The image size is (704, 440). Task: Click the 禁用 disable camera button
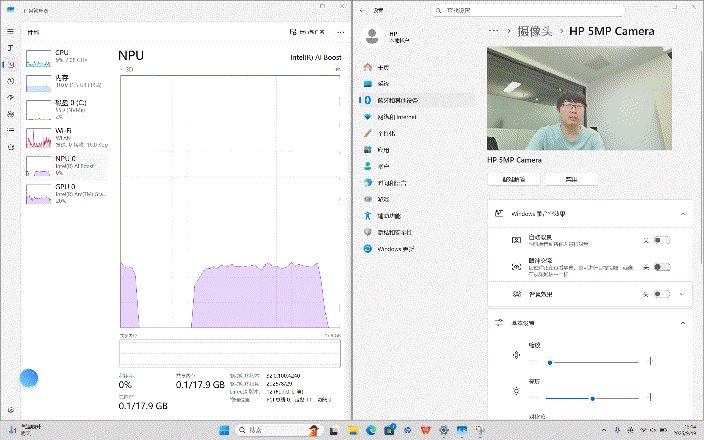(571, 179)
